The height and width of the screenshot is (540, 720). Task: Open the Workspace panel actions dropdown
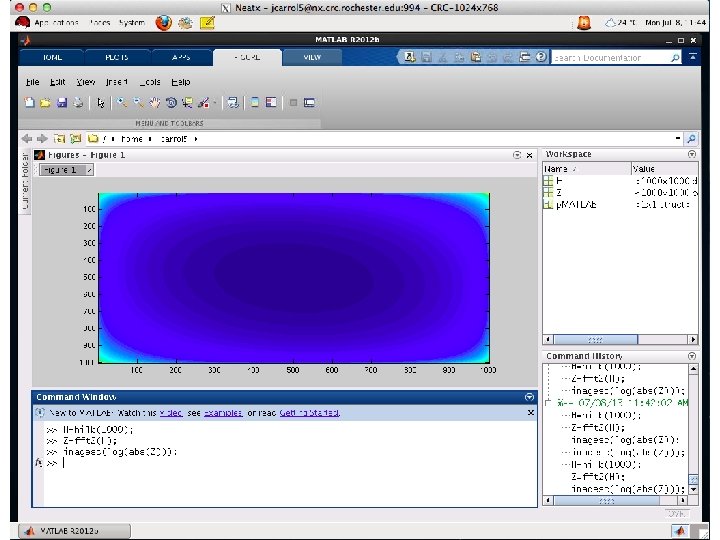[x=692, y=155]
